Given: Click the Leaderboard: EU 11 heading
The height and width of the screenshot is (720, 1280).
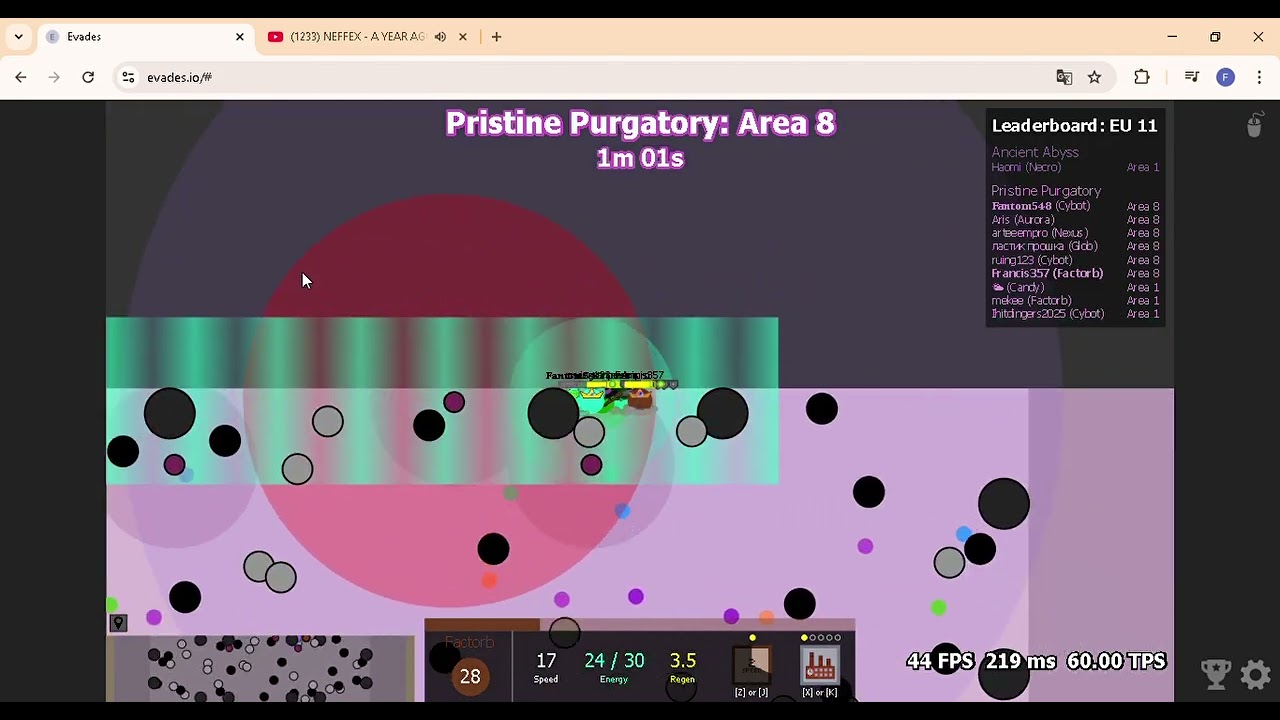Looking at the screenshot, I should (x=1074, y=125).
